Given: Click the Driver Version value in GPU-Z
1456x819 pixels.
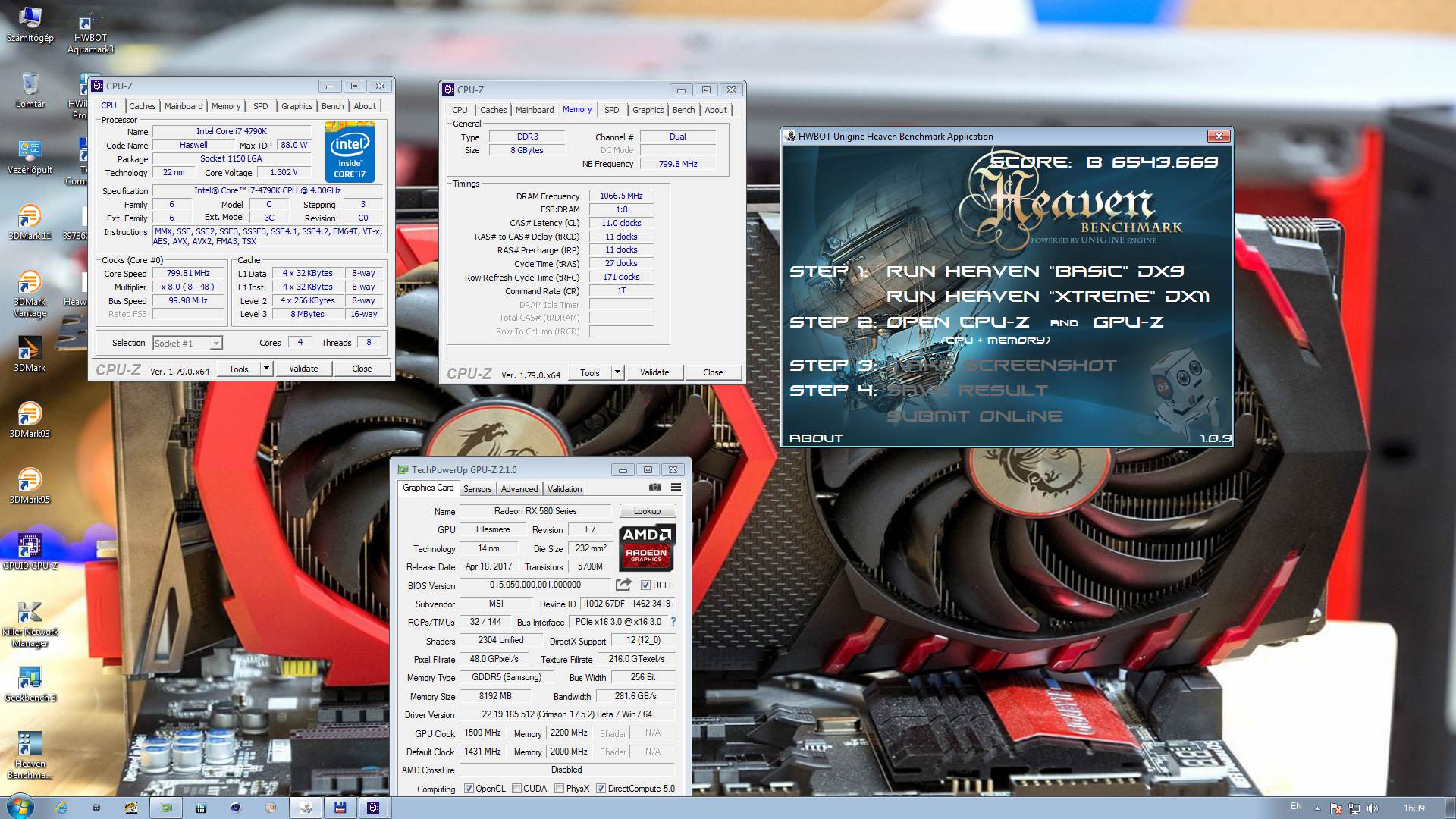Looking at the screenshot, I should [566, 714].
